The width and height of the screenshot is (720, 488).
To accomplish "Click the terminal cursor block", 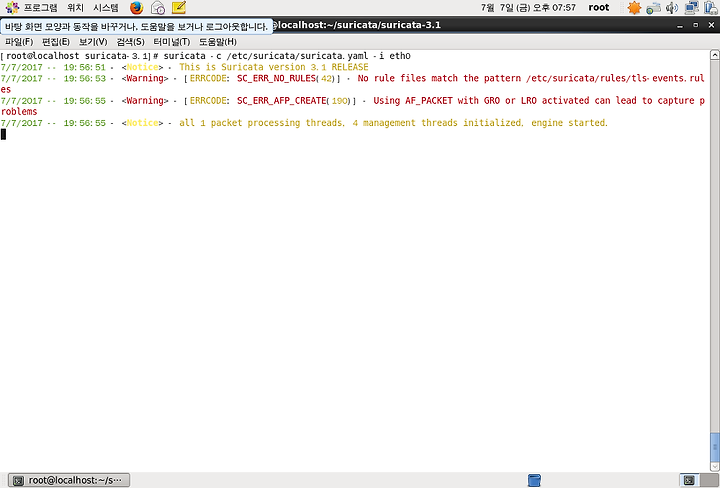I will pos(3,134).
